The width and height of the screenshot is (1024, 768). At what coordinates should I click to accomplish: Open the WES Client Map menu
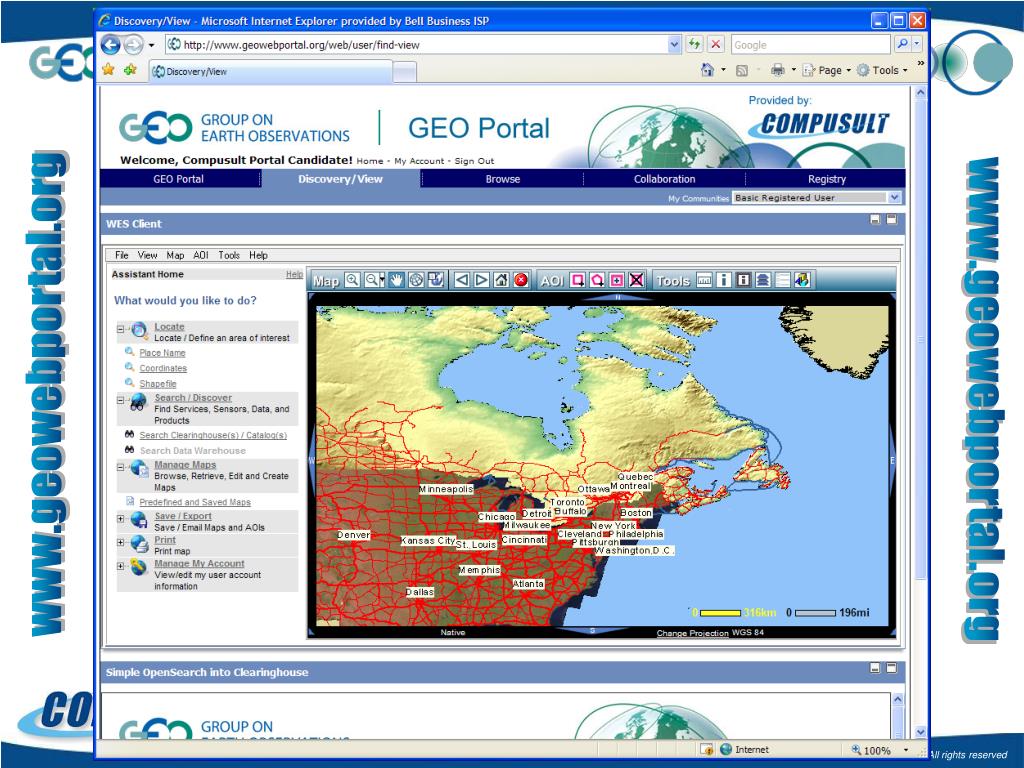tap(175, 255)
